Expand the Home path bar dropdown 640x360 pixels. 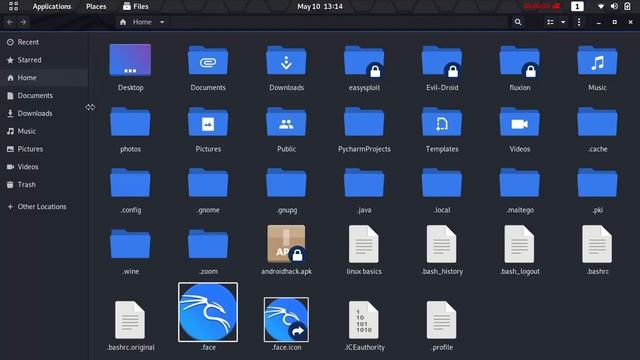pyautogui.click(x=162, y=22)
